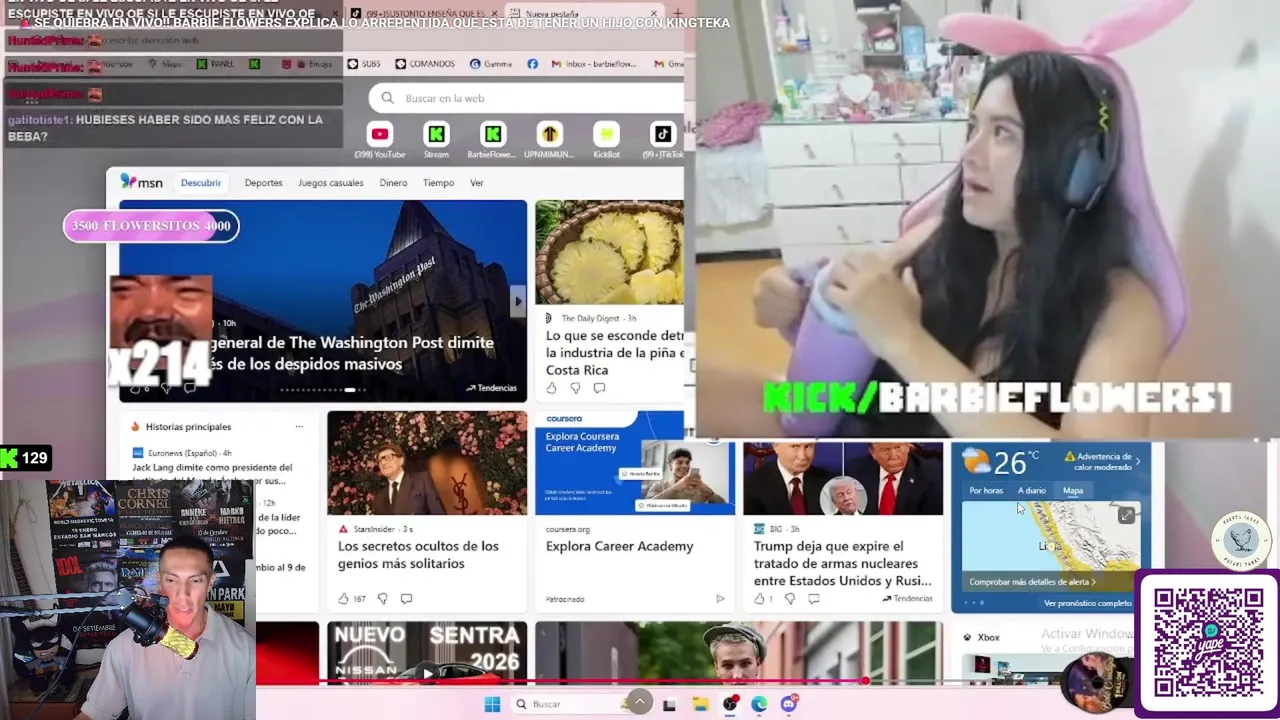Viewport: 1280px width, 720px height.
Task: Open File Explorer from the taskbar
Action: coord(700,704)
